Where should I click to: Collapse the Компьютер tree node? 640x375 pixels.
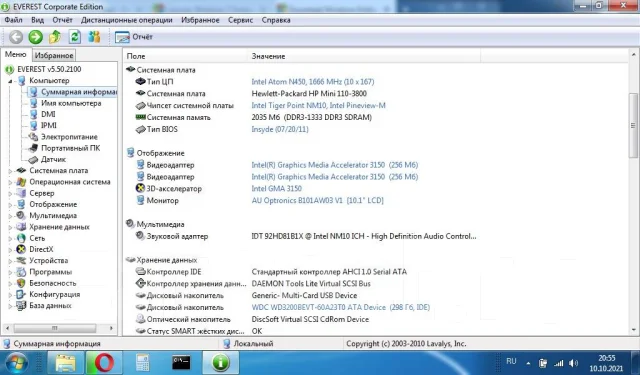pyautogui.click(x=10, y=81)
